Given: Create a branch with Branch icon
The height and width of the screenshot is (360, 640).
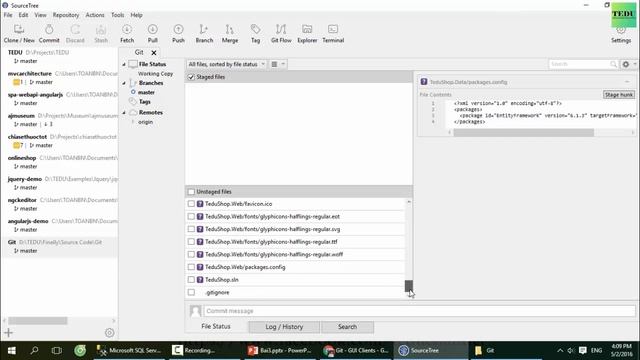Looking at the screenshot, I should 204,33.
